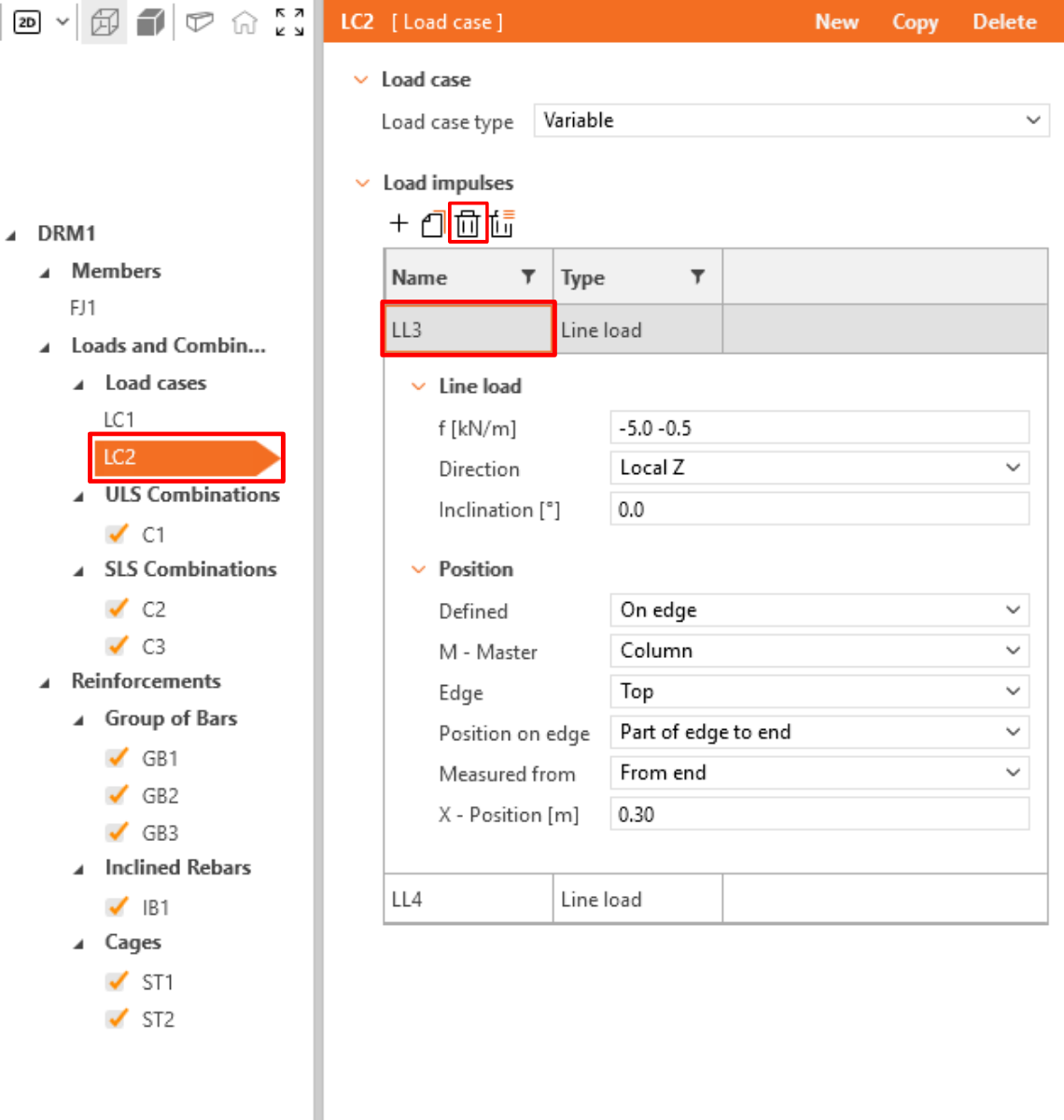Screen dimensions: 1064x1120
Task: Click the home view icon
Action: tap(245, 22)
